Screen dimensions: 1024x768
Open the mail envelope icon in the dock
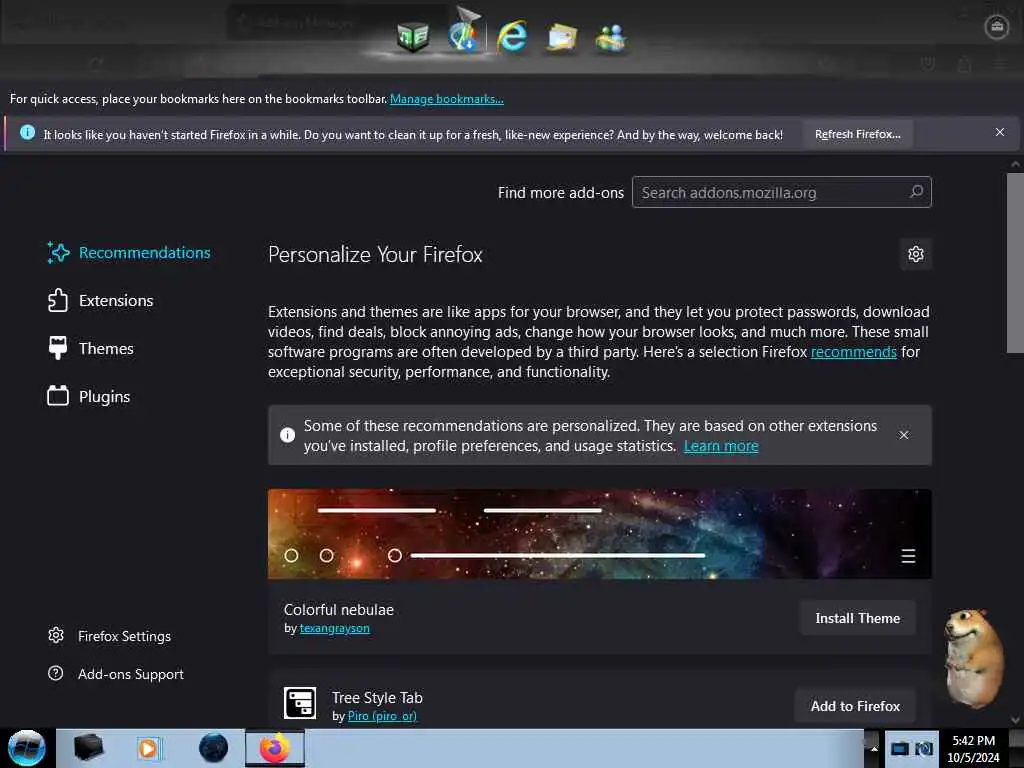[x=562, y=37]
